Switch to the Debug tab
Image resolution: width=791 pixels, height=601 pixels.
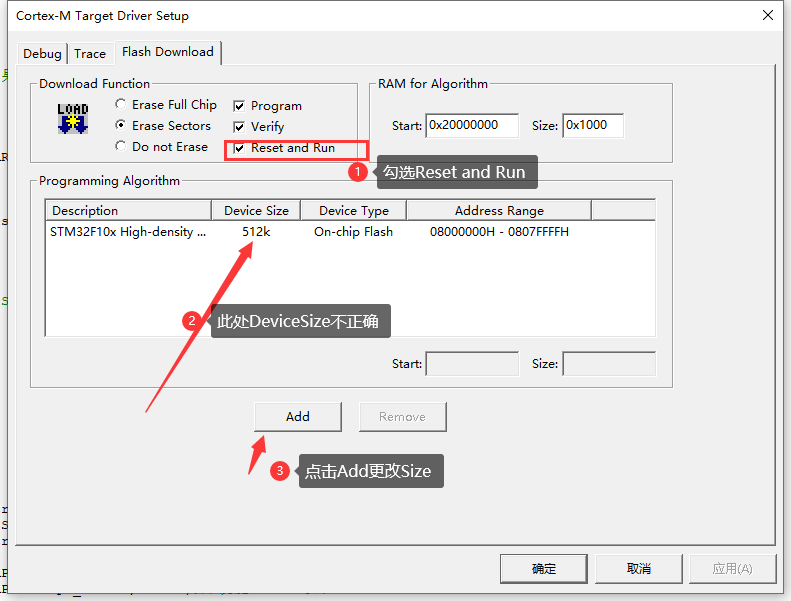(x=42, y=53)
